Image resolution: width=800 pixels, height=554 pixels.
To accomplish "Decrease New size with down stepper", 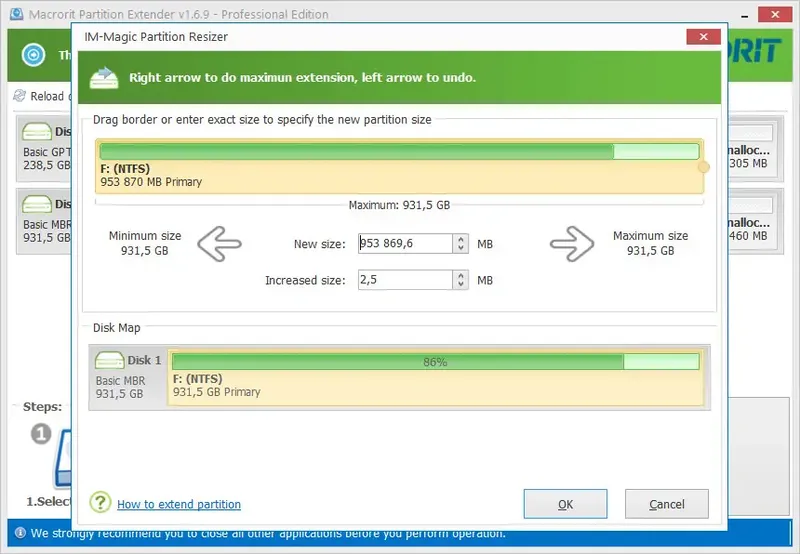I will (x=461, y=248).
